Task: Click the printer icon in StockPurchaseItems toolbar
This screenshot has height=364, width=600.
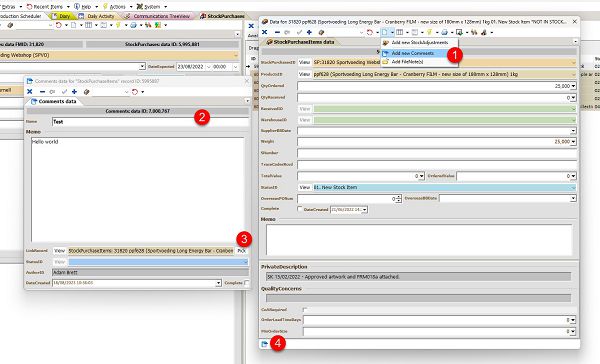Action: [x=444, y=32]
